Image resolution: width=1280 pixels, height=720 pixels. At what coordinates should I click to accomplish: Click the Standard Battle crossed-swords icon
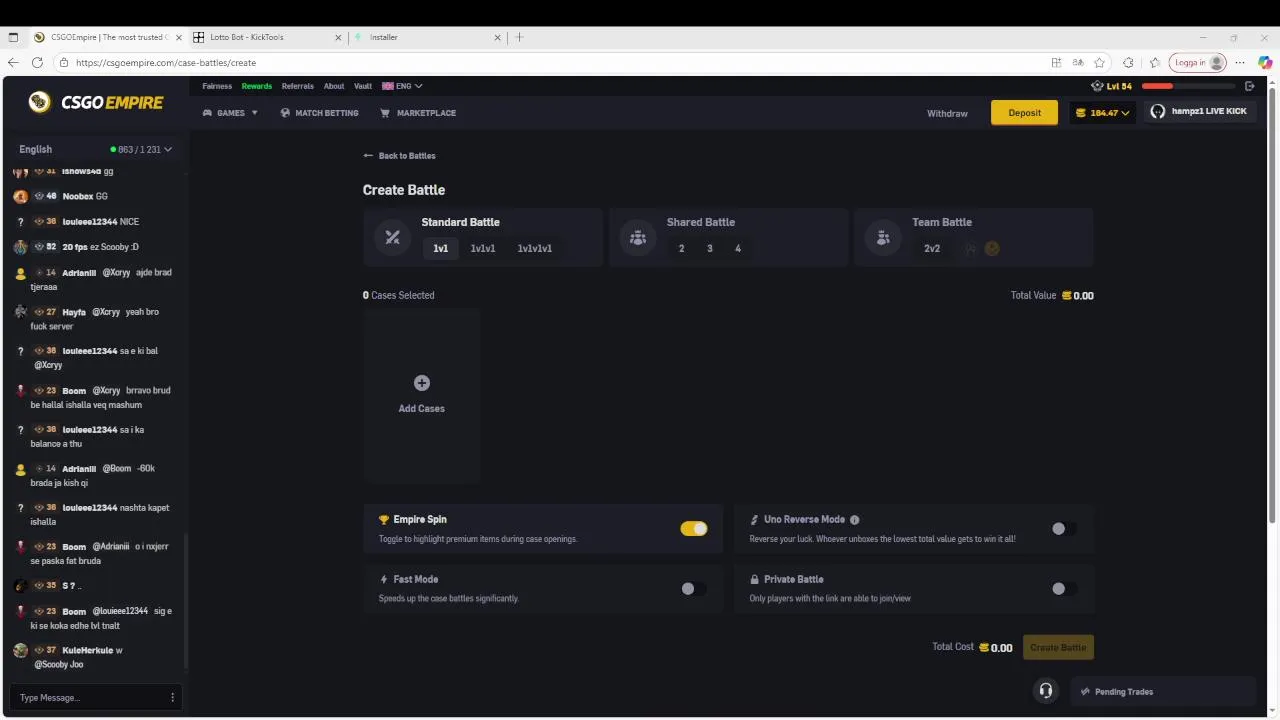[x=392, y=237]
